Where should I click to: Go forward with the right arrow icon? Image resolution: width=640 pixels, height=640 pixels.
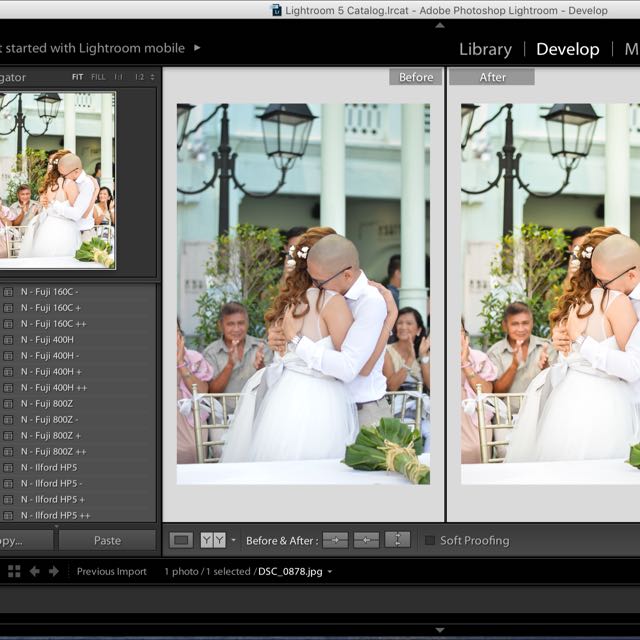(x=54, y=571)
